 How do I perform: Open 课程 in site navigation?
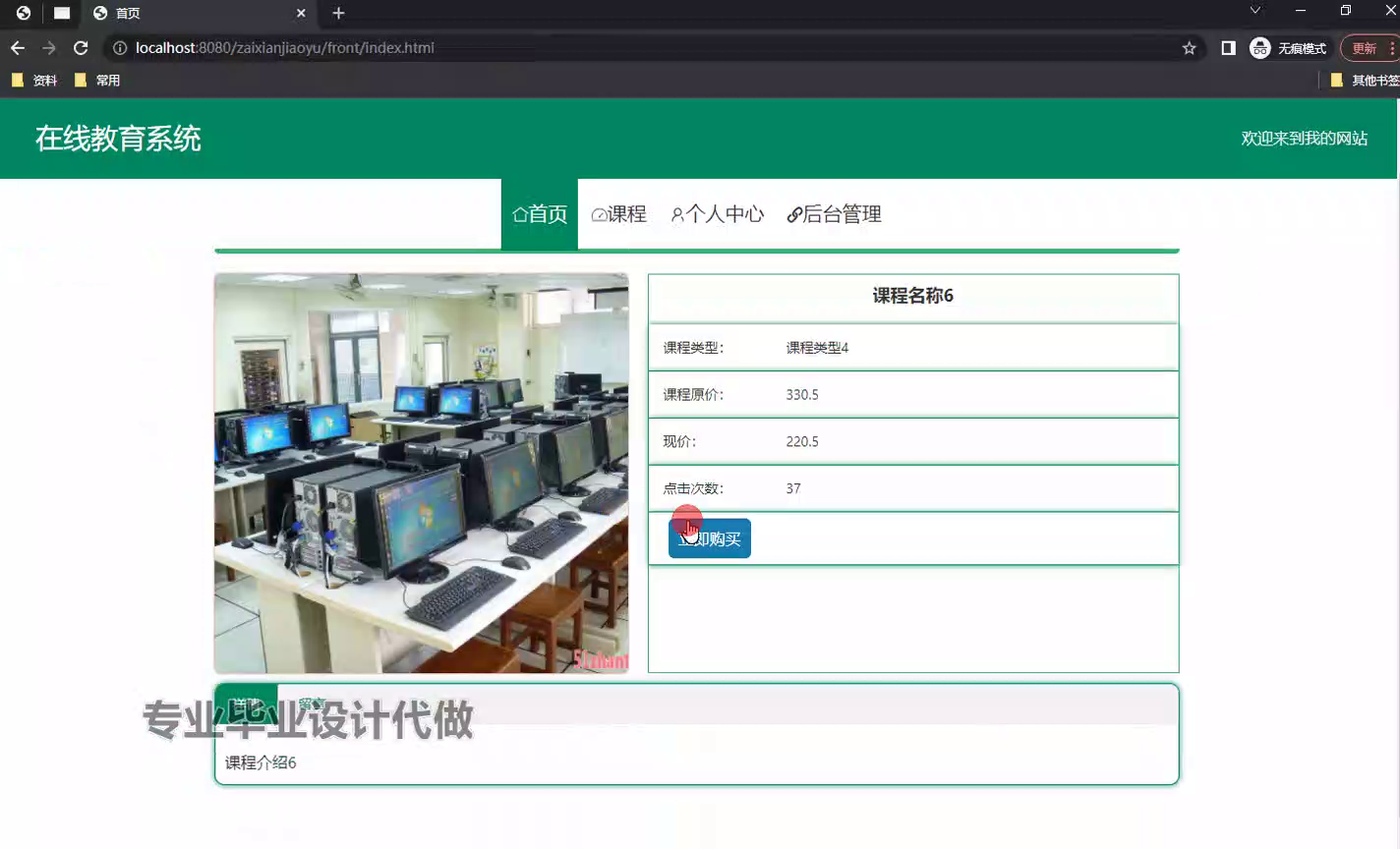[x=618, y=214]
